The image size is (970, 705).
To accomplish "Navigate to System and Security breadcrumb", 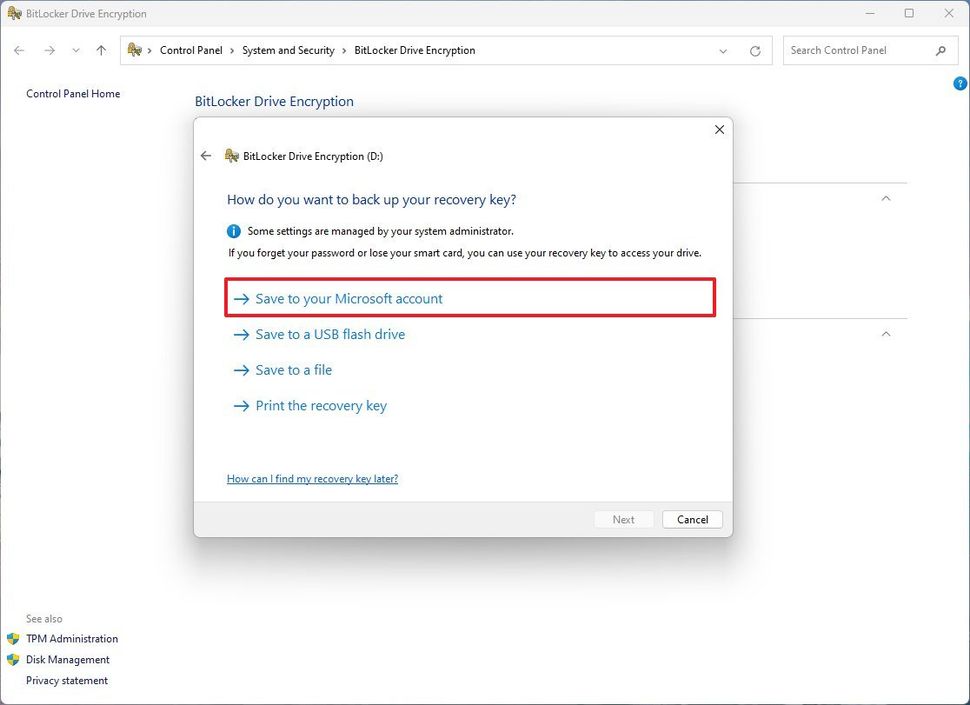I will [288, 50].
